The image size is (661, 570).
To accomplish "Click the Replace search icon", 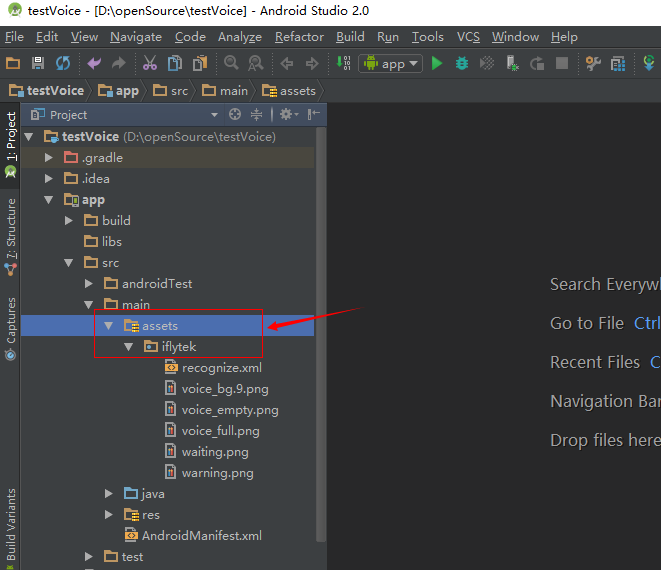I will tap(255, 63).
